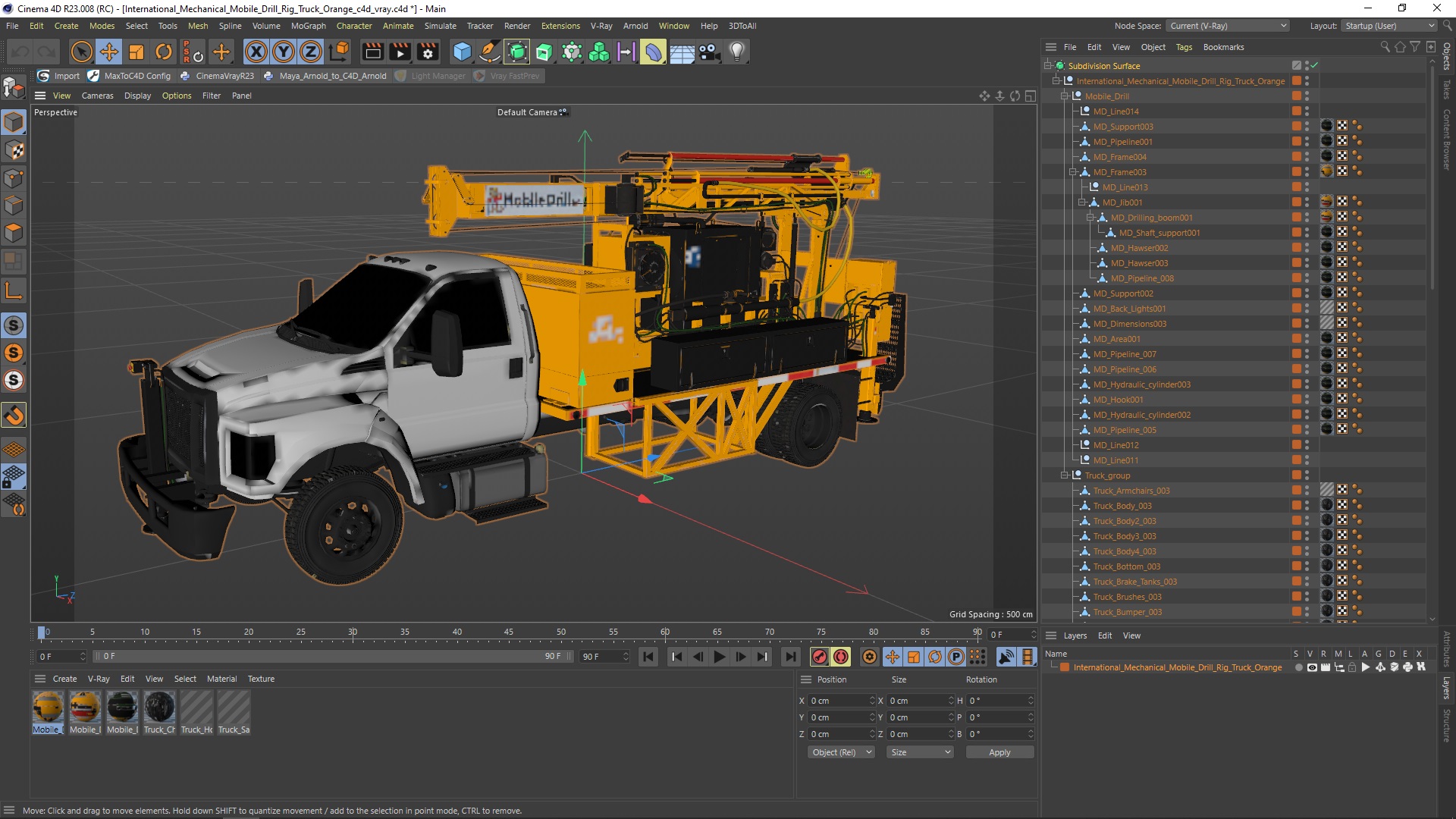The height and width of the screenshot is (819, 1456).
Task: Toggle Enable Snap magnet icon
Action: [14, 415]
